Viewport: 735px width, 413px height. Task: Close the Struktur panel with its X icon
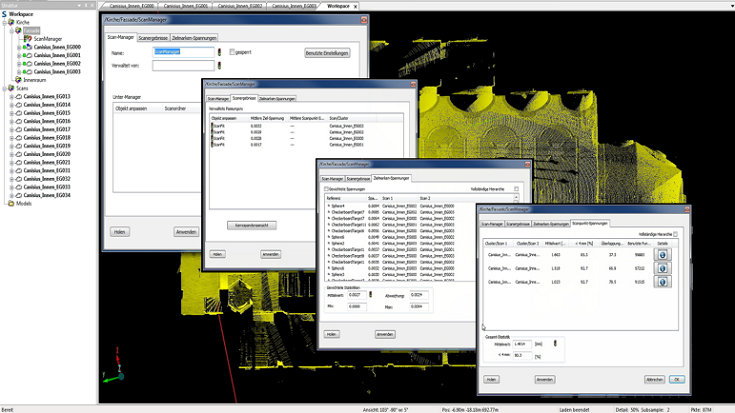[x=92, y=5]
